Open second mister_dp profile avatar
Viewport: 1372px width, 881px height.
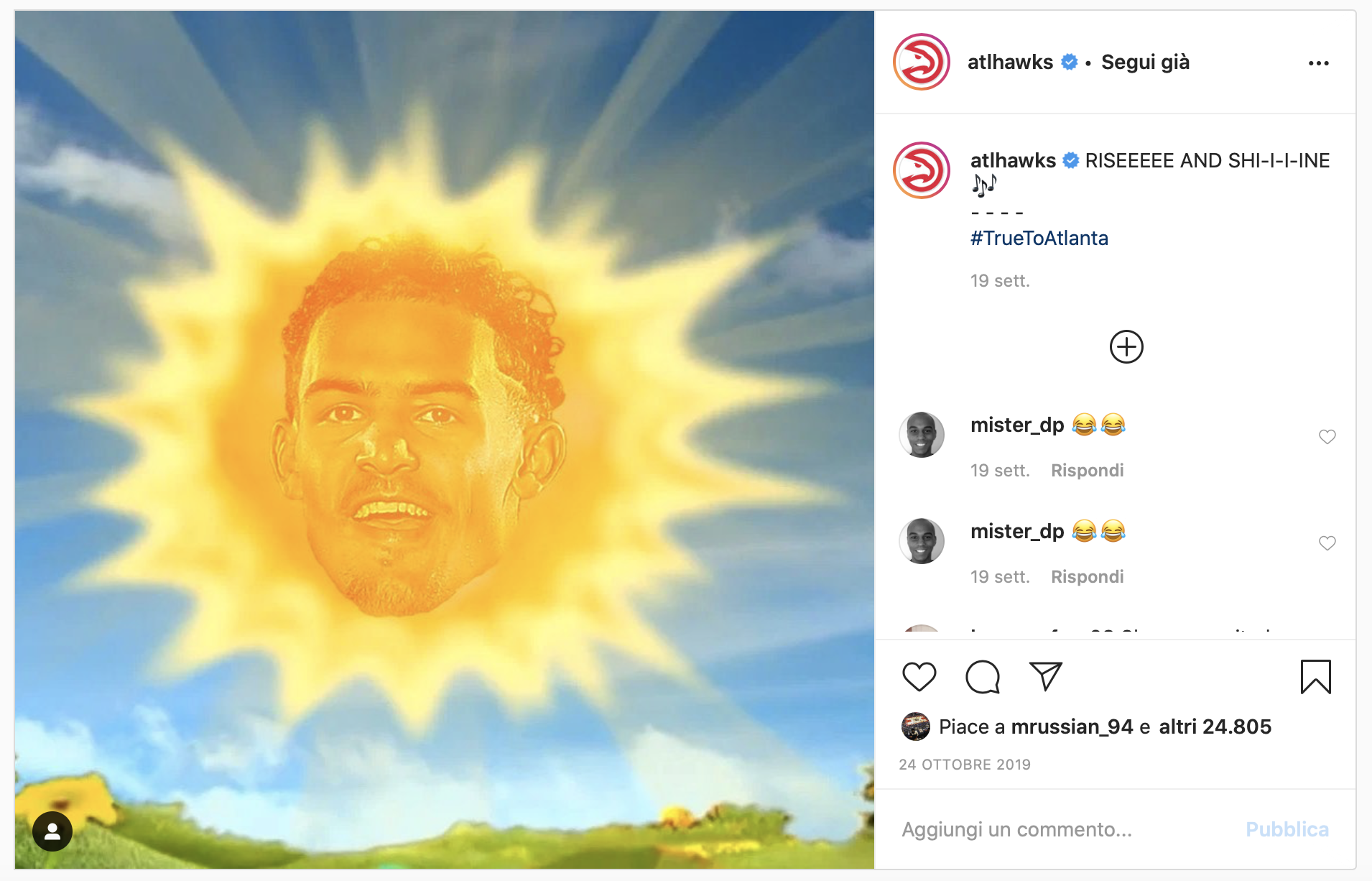coord(922,541)
